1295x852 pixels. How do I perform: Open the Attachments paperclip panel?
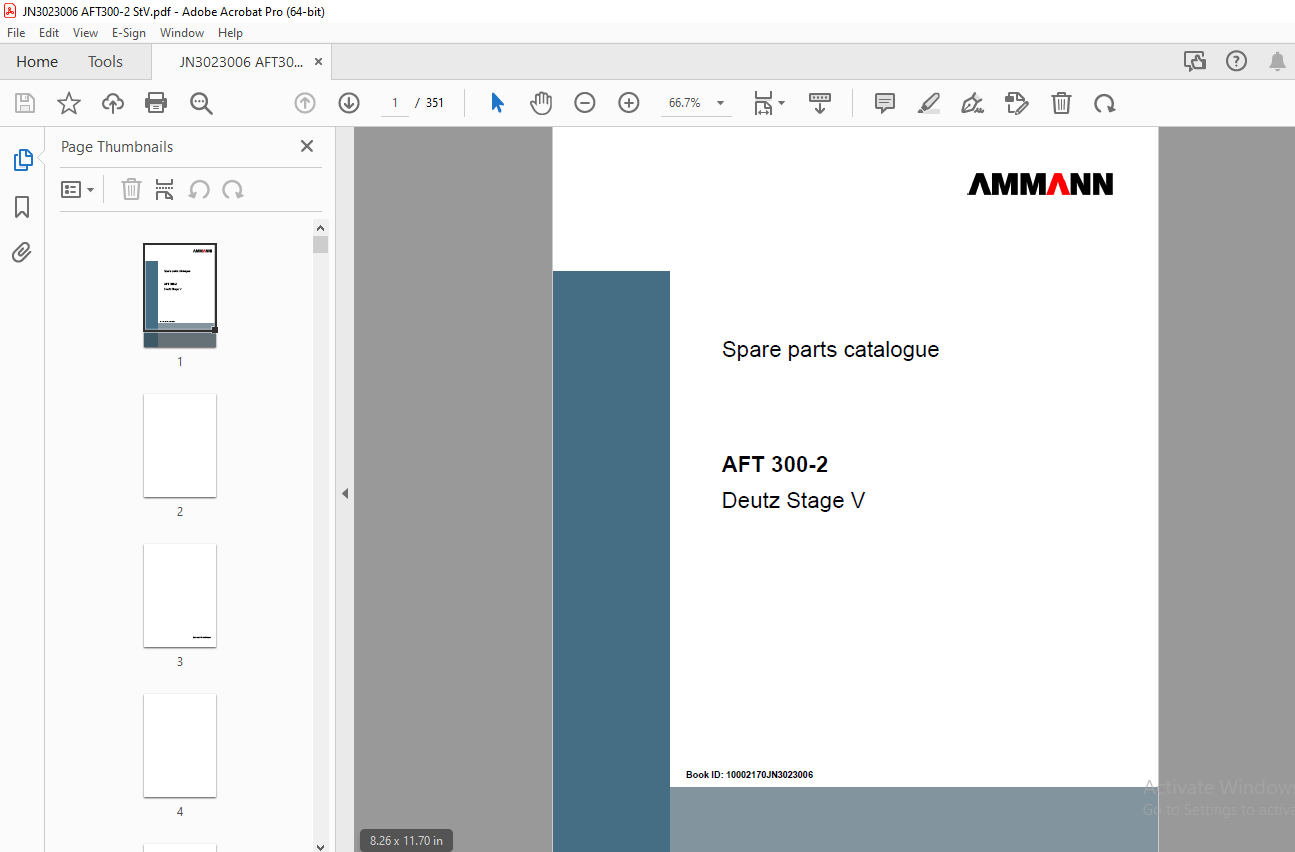(x=22, y=252)
